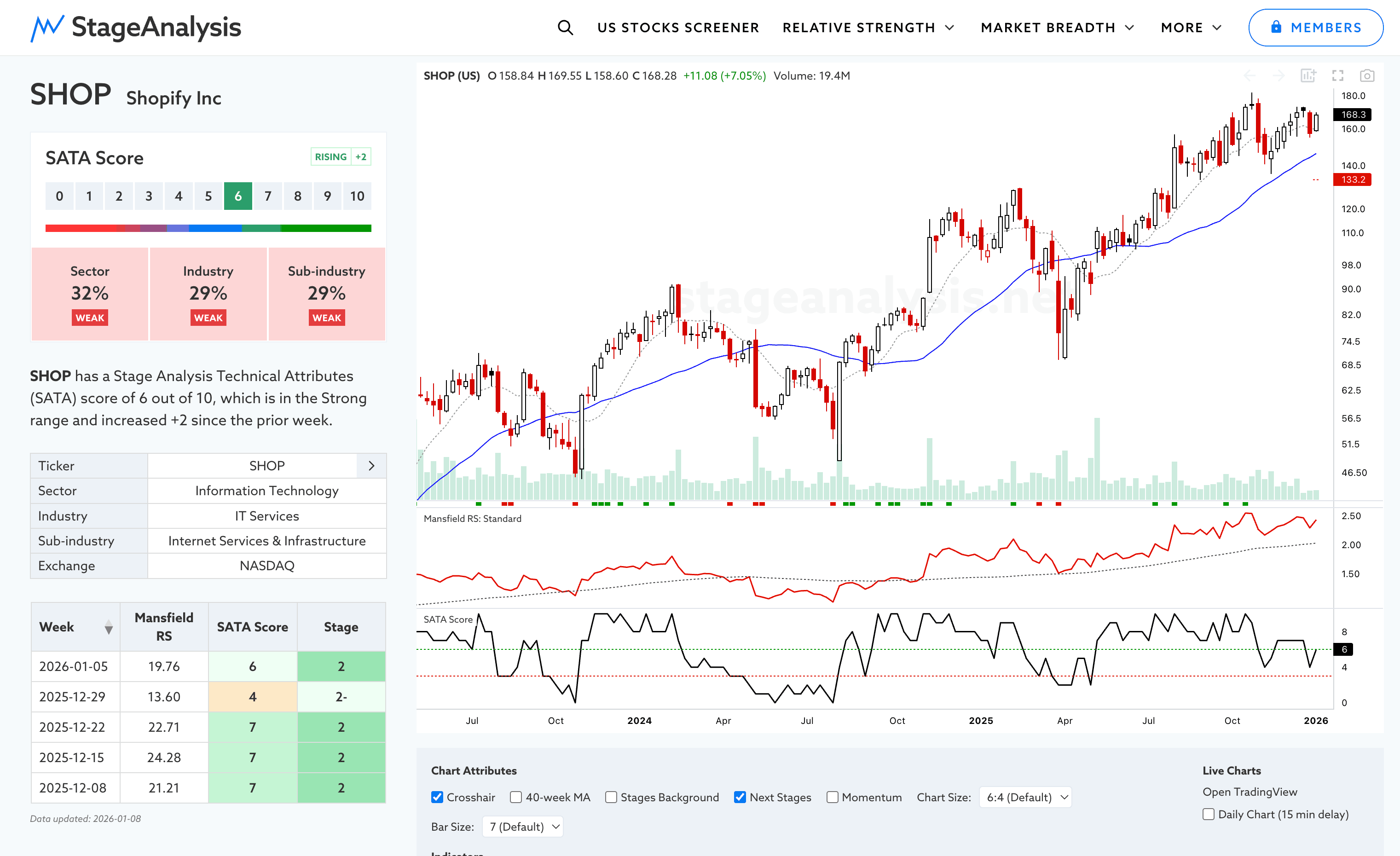Image resolution: width=1400 pixels, height=856 pixels.
Task: Click the Information Technology sector cell
Action: [266, 491]
